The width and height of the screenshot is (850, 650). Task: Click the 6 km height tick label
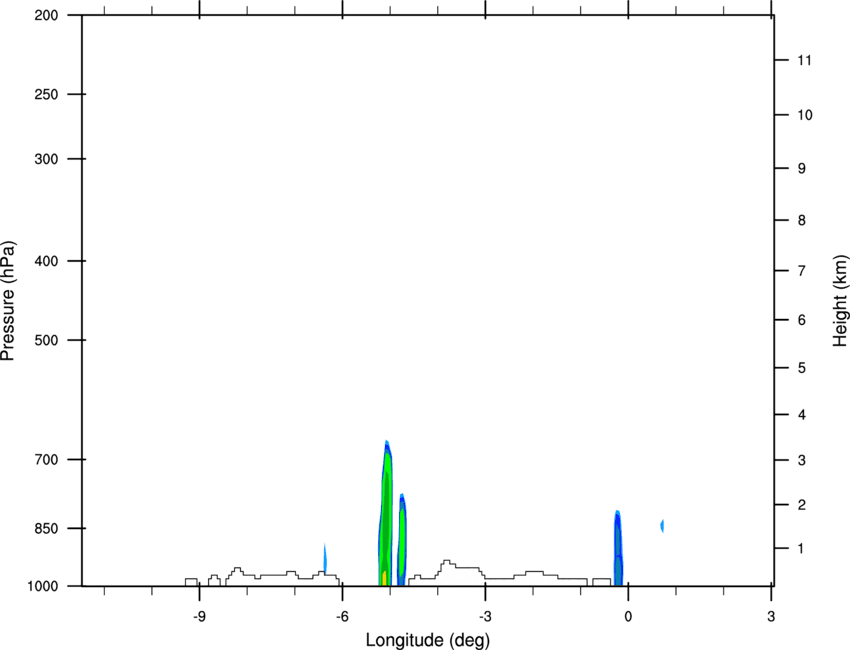point(802,320)
